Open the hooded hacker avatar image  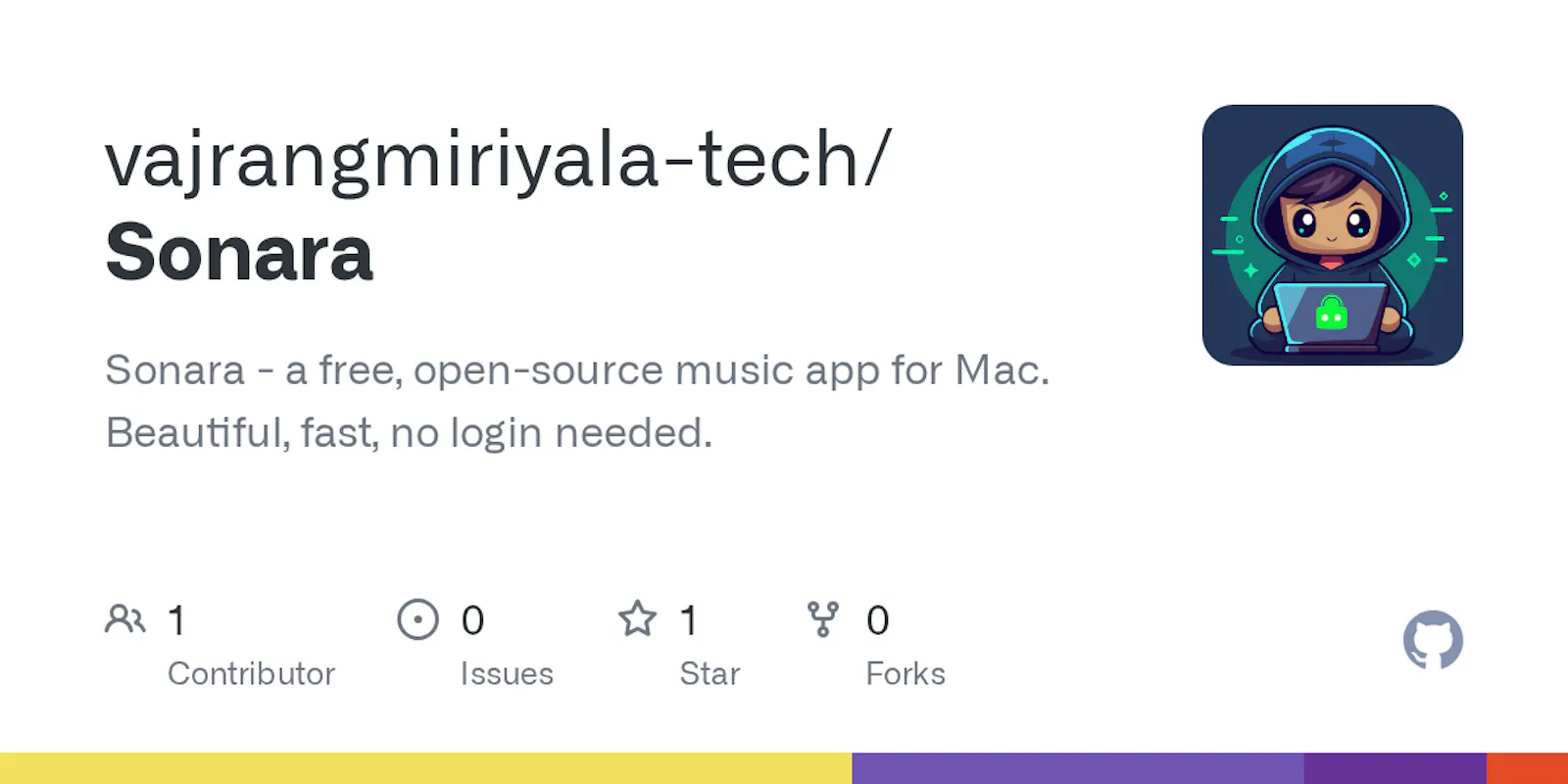coord(1333,235)
